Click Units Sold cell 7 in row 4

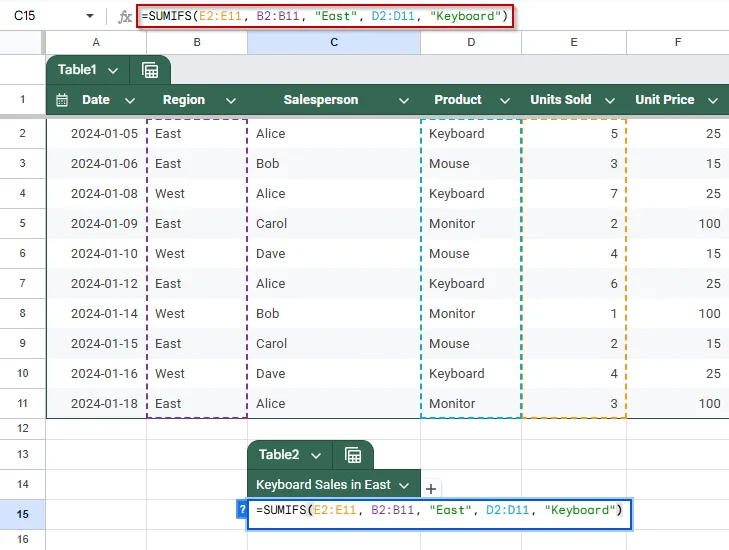click(574, 194)
